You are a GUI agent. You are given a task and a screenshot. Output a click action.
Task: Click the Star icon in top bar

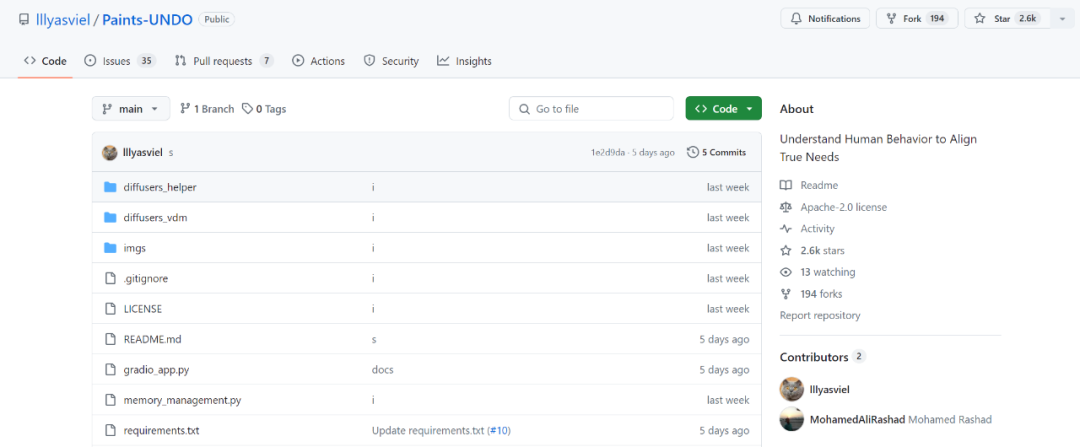(980, 19)
